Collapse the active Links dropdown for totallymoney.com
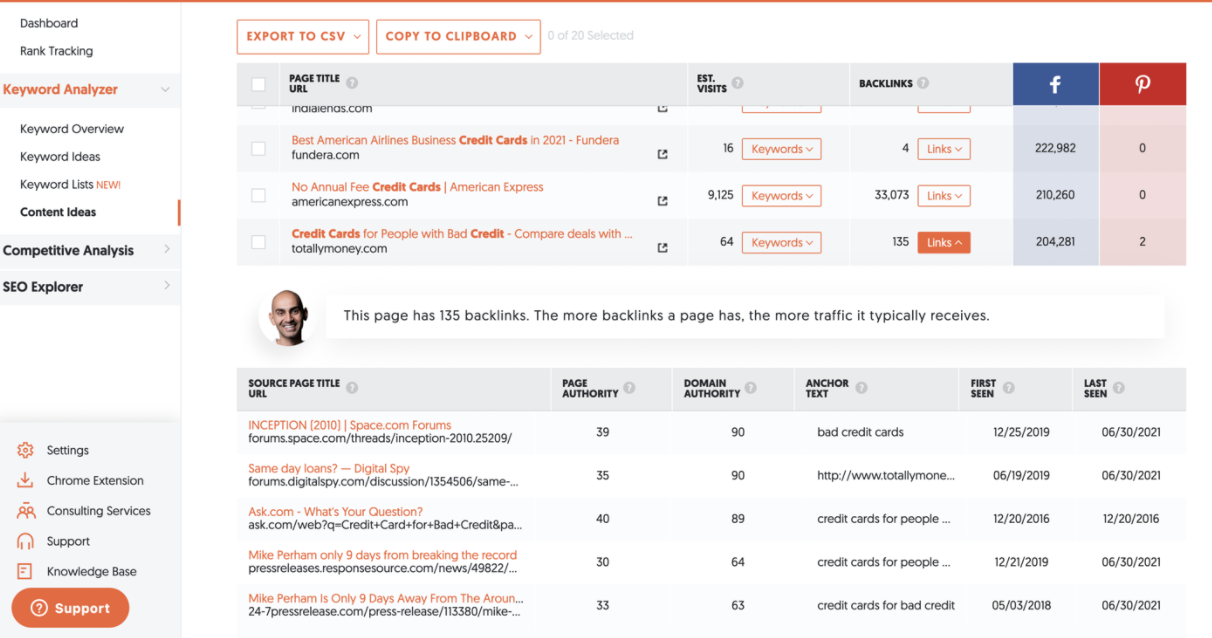Screen dimensions: 1212x638 pyautogui.click(x=944, y=242)
